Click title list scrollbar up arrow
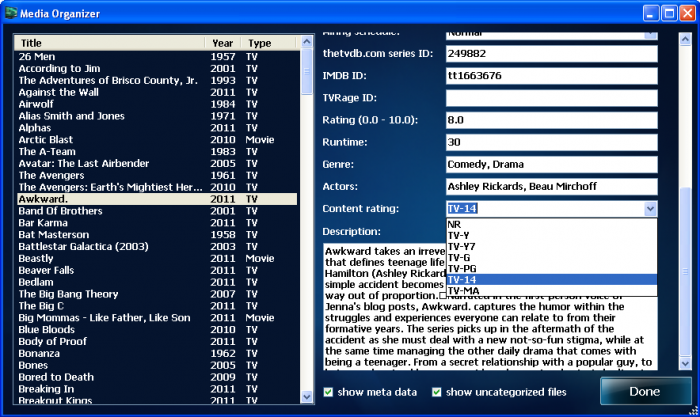The image size is (700, 417). click(x=307, y=42)
